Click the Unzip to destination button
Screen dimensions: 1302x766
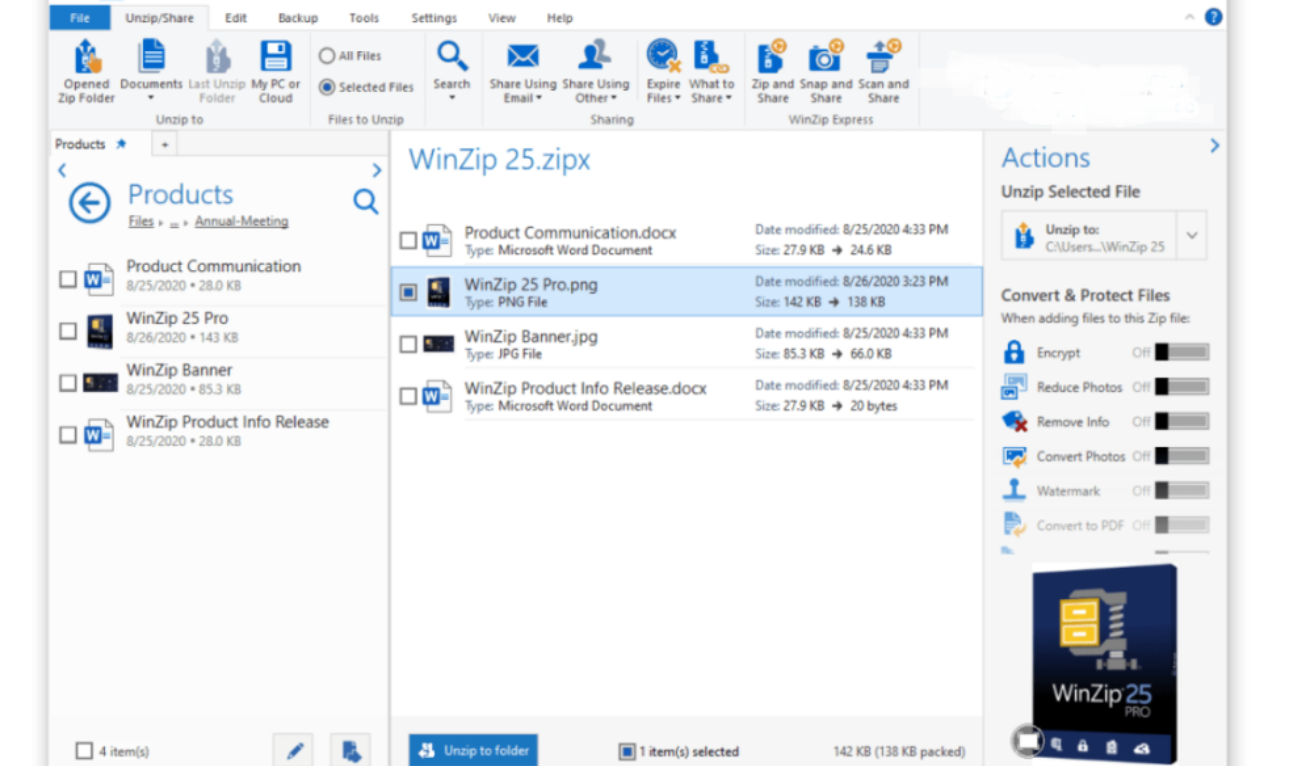pos(1090,236)
